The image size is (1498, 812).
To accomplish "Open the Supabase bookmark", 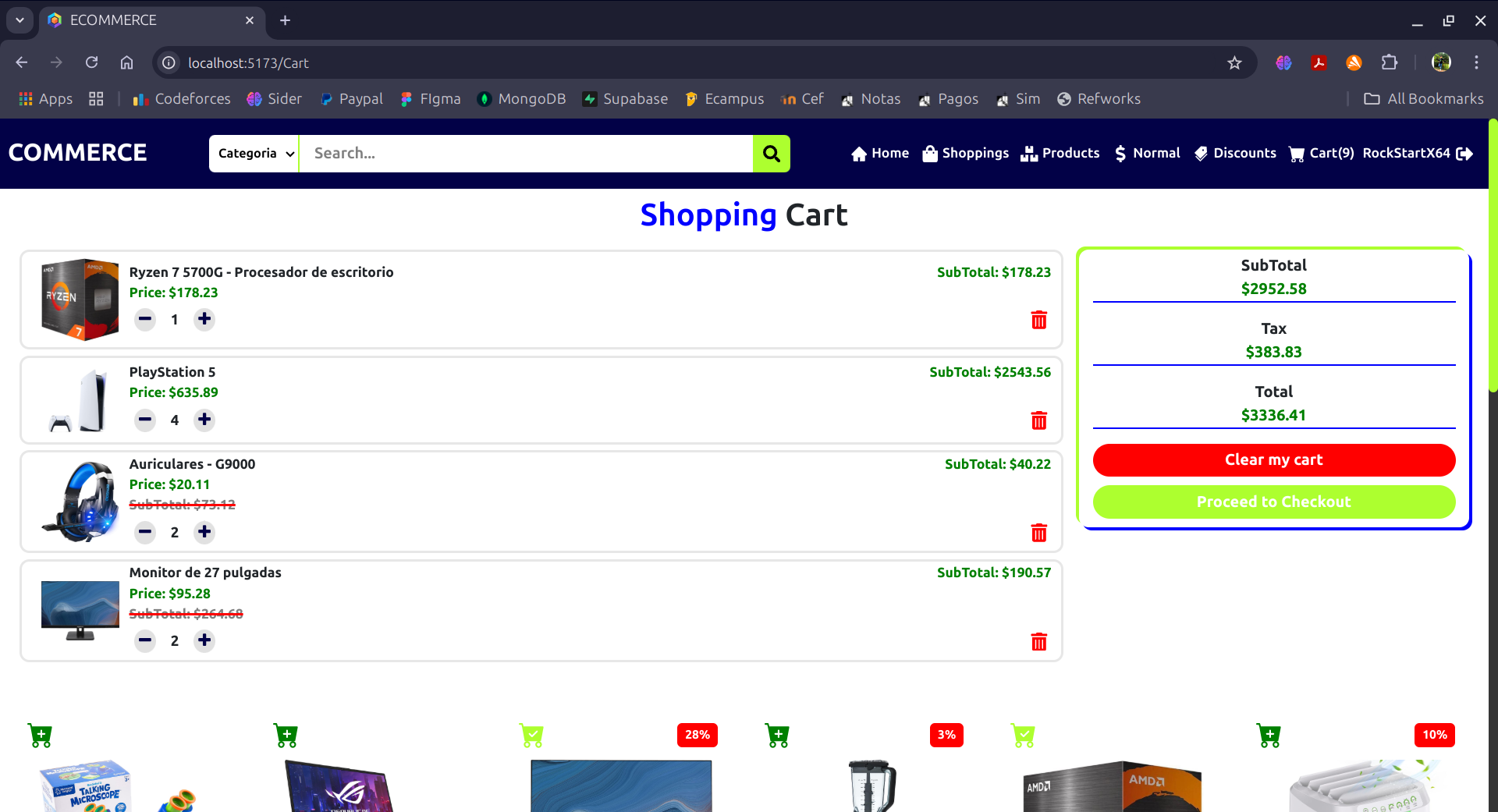I will pos(626,99).
